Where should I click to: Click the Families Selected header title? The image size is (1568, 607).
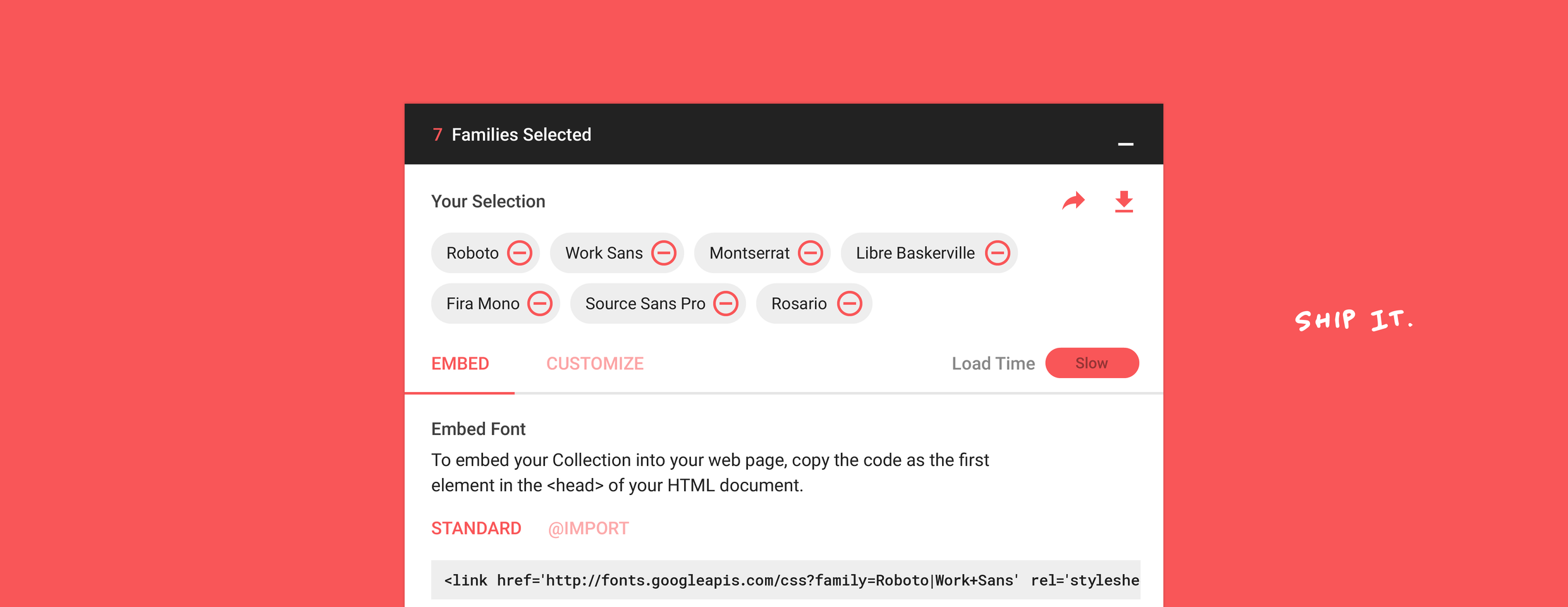(x=521, y=135)
